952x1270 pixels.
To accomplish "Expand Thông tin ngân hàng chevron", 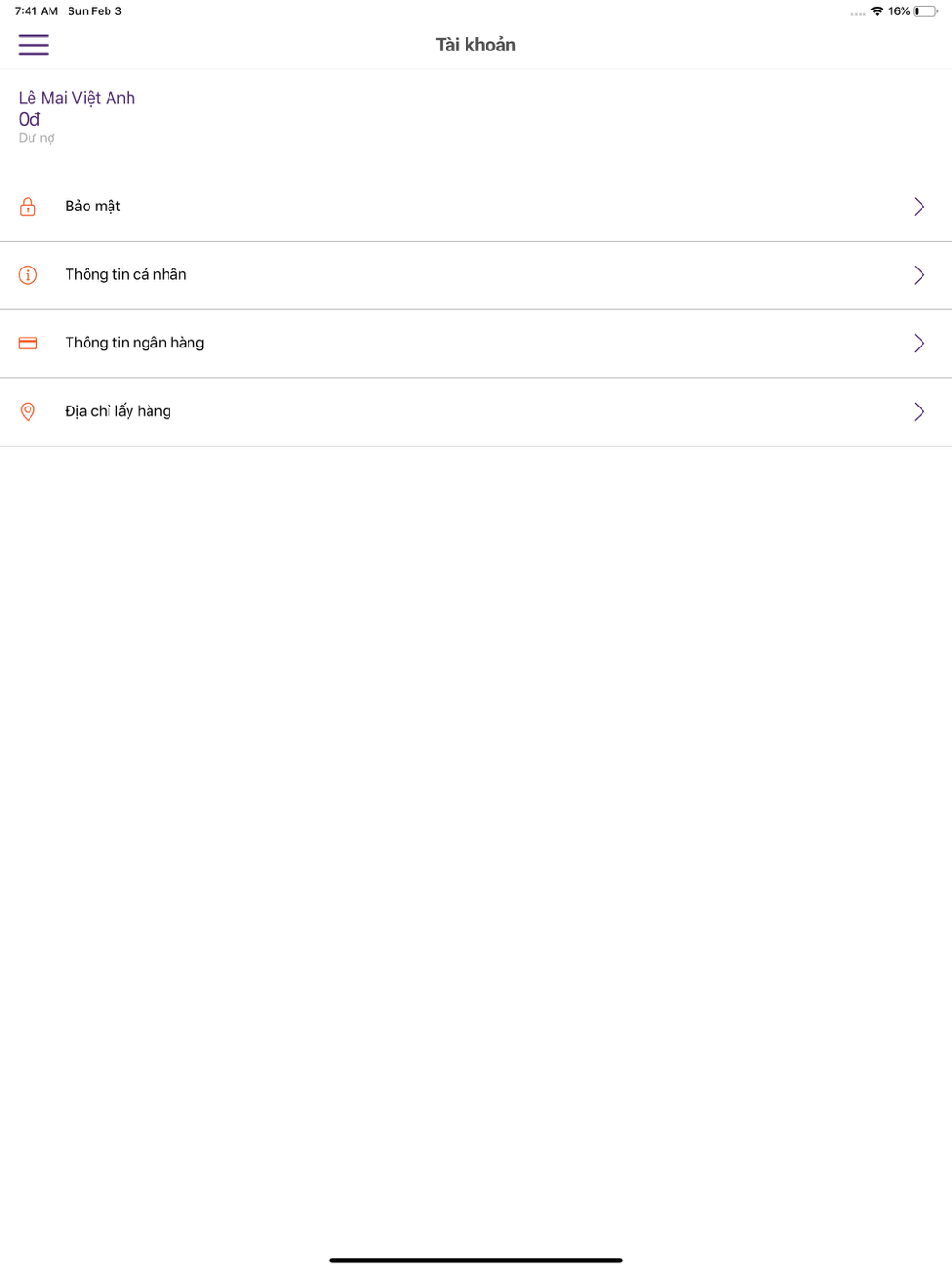I will (x=919, y=344).
